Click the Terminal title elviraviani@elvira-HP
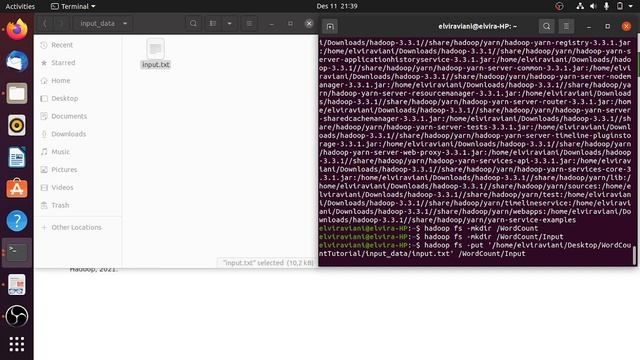The height and width of the screenshot is (360, 640). pos(478,27)
